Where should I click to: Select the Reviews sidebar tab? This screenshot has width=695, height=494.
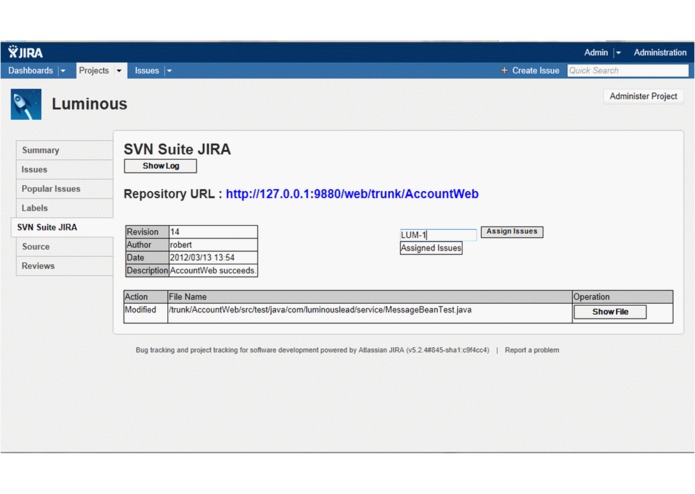pos(65,266)
